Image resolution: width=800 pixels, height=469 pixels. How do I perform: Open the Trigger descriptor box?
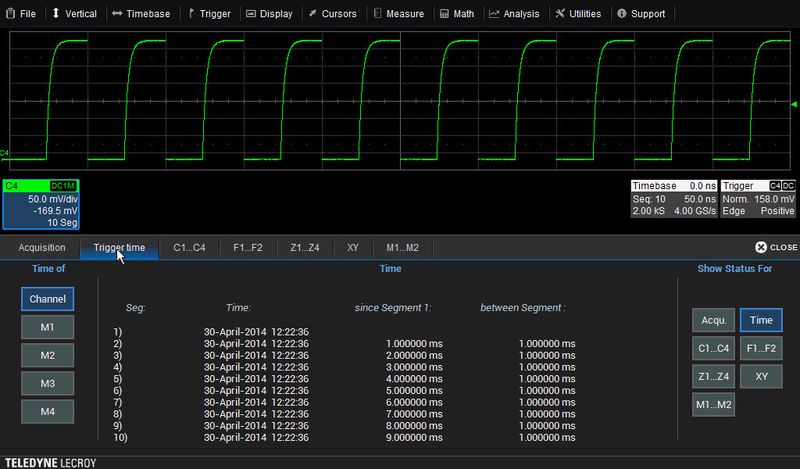[758, 199]
